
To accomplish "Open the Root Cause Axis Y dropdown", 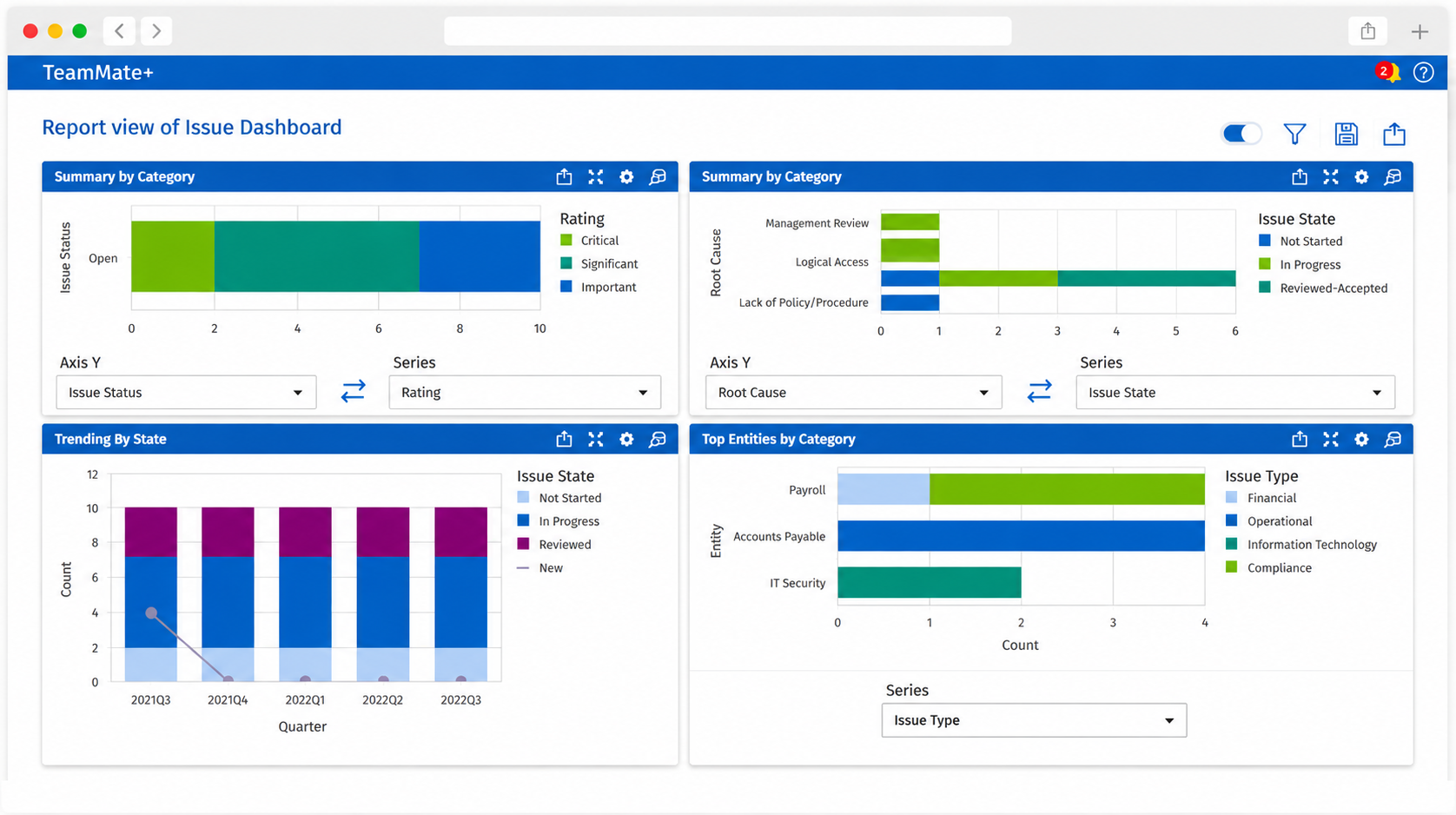I will pyautogui.click(x=853, y=392).
